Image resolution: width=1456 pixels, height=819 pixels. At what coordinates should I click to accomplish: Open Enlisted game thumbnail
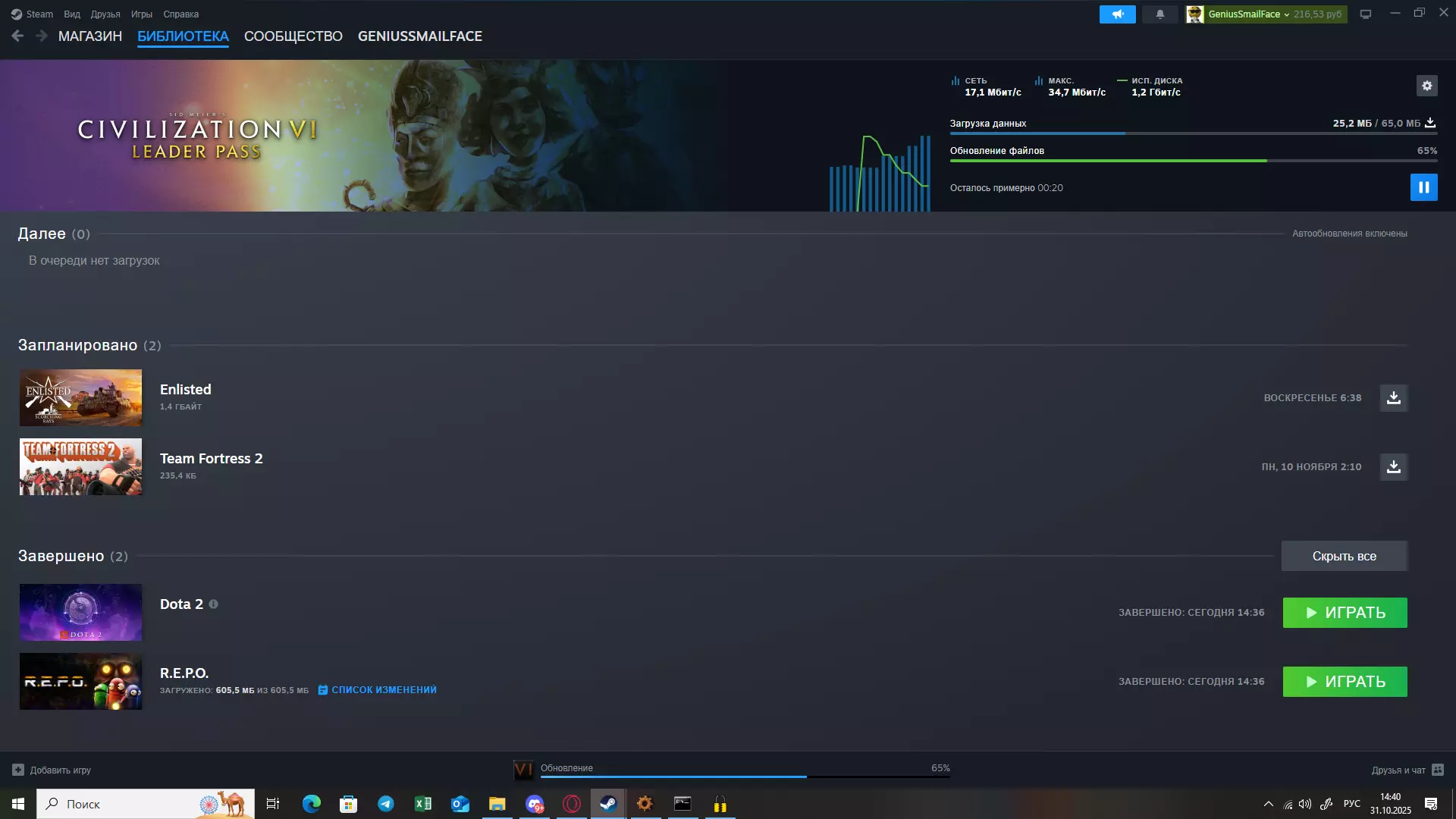coord(80,398)
